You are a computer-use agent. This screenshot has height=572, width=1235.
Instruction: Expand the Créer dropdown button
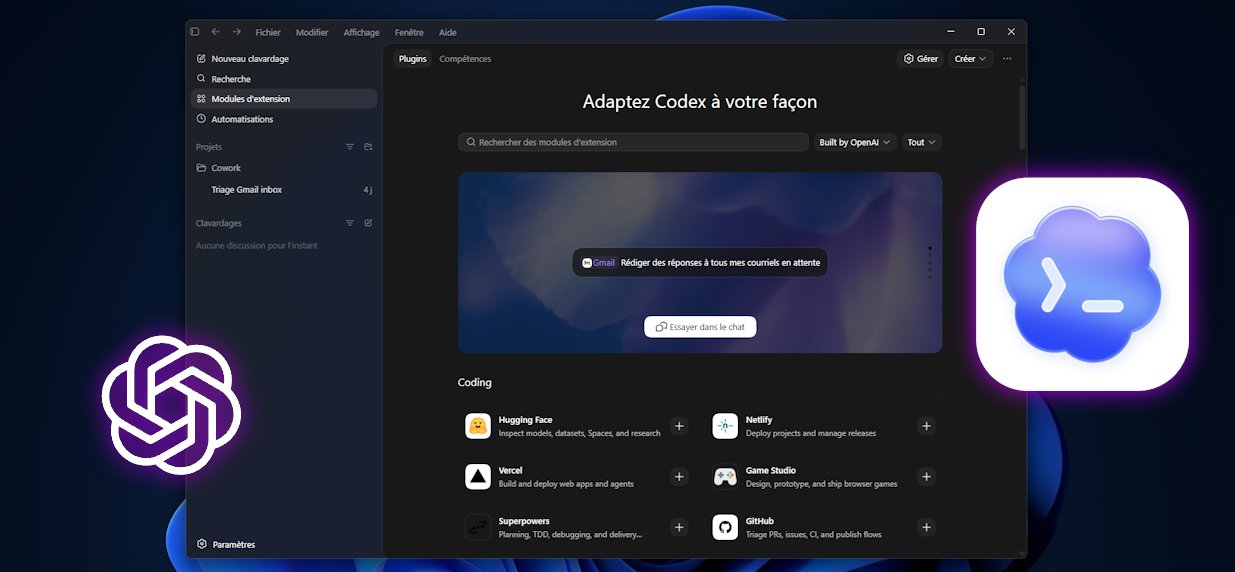pos(970,59)
